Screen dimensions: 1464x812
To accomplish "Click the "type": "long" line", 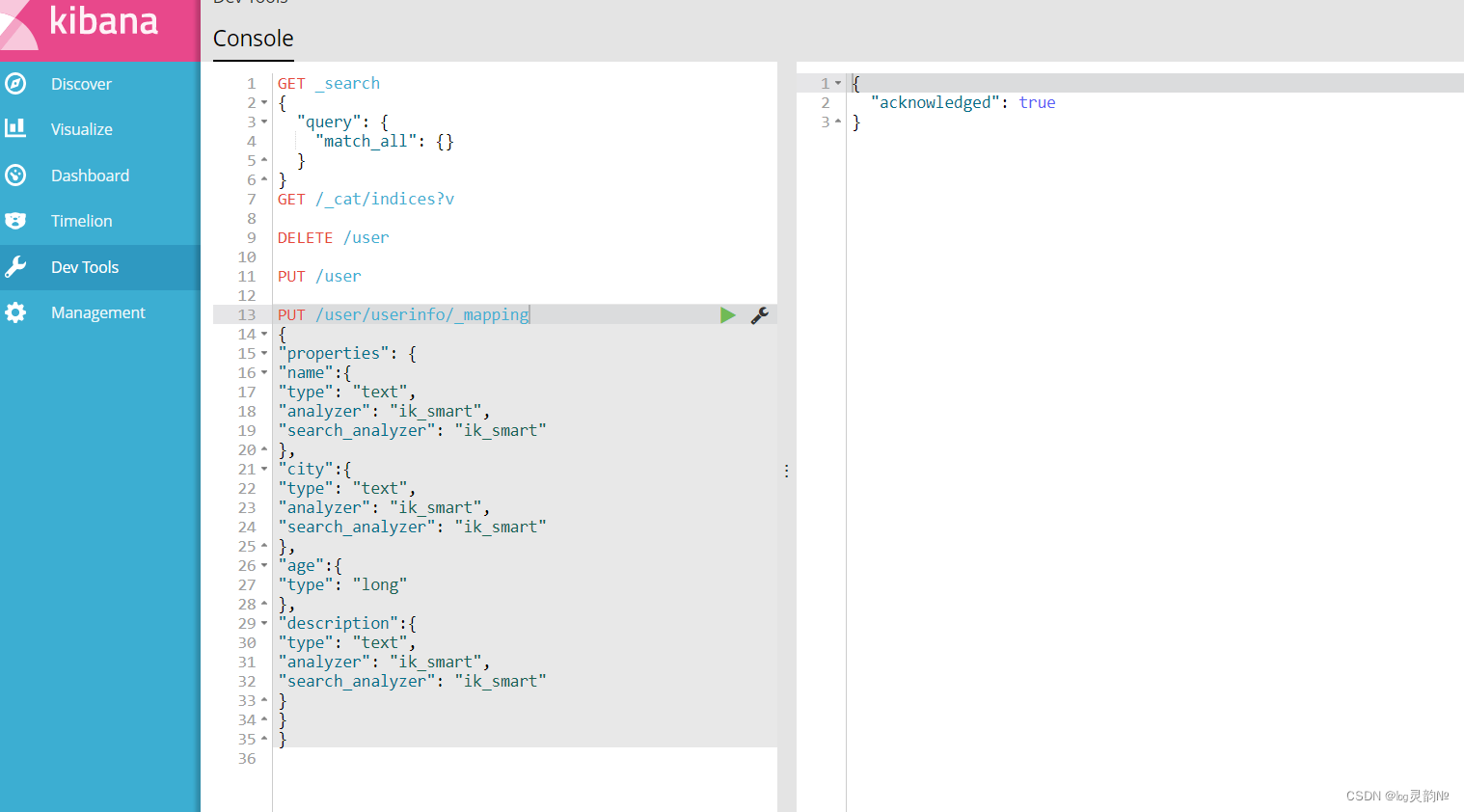I will [342, 585].
